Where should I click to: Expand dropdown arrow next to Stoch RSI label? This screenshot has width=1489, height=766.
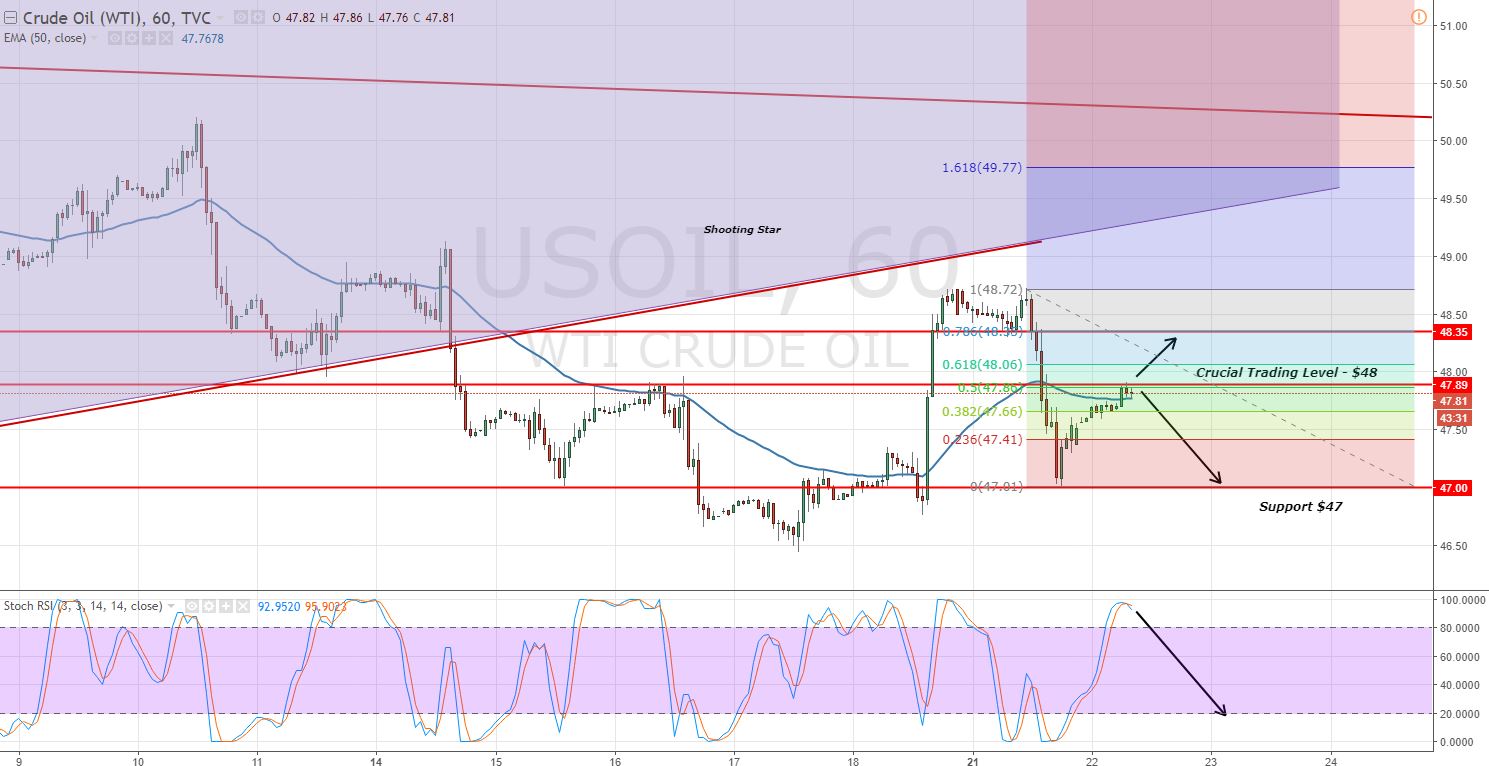point(170,606)
